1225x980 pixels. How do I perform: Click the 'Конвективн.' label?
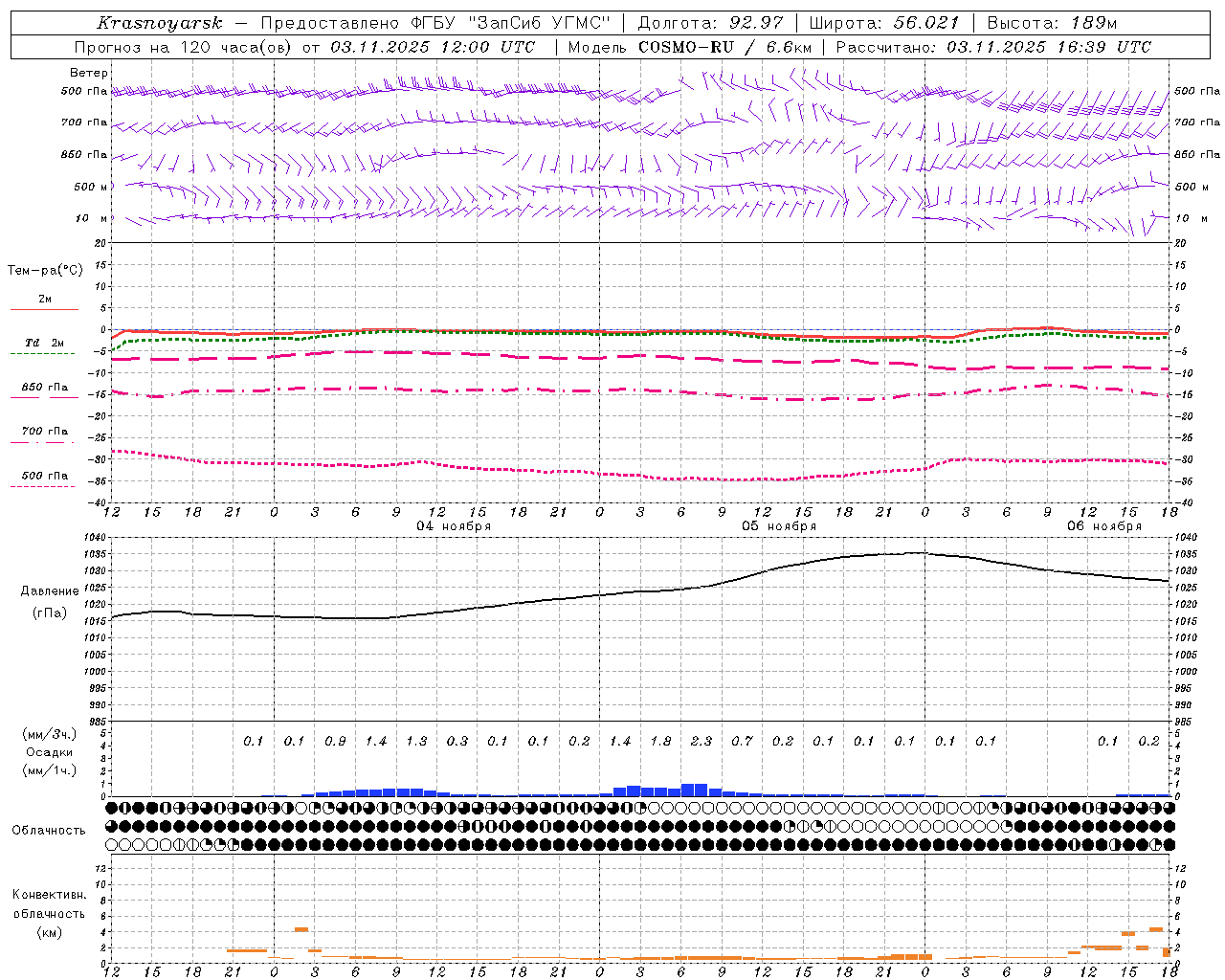pos(49,895)
